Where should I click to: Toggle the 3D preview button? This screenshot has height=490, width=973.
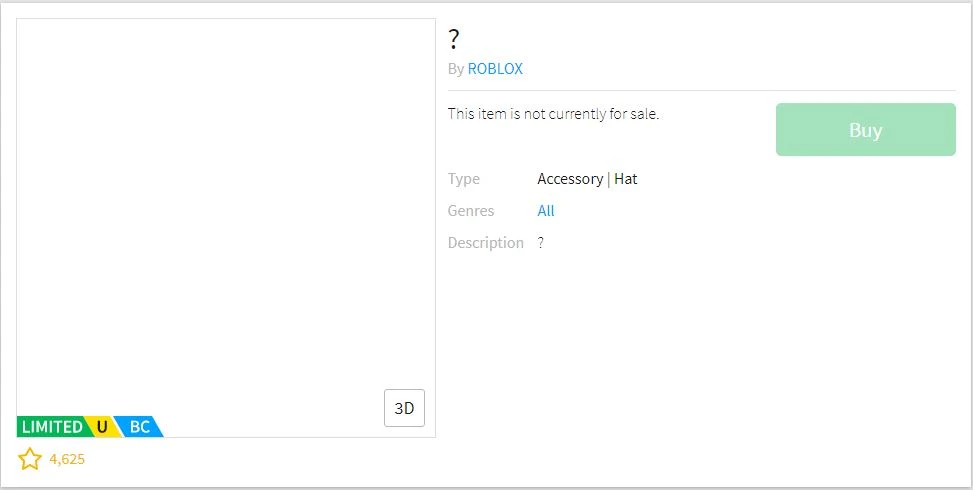404,408
